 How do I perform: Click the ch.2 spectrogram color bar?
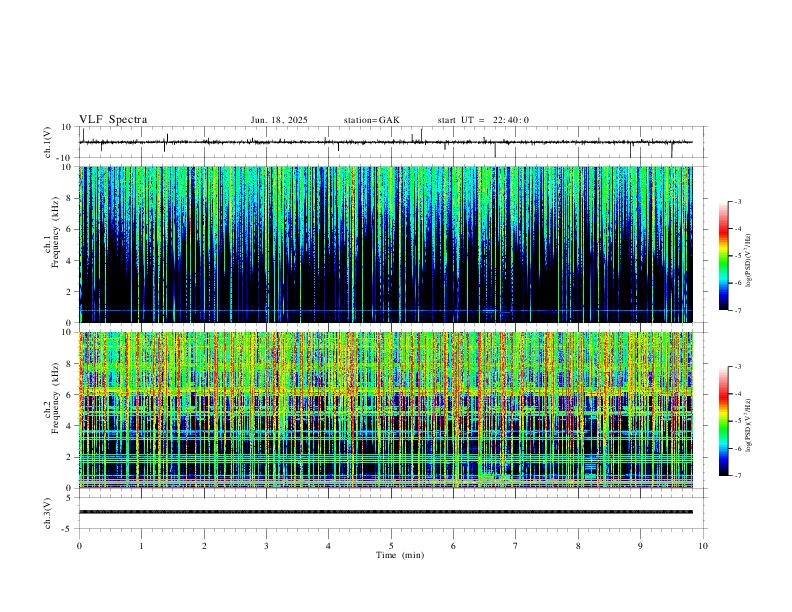724,421
